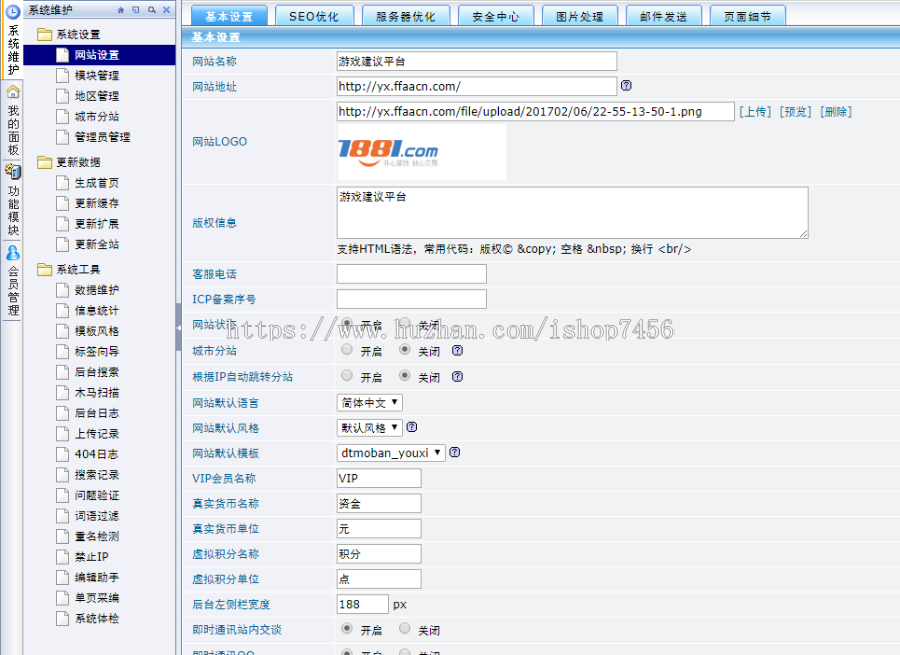Image resolution: width=900 pixels, height=655 pixels.
Task: Open the 网站默认语言 dropdown
Action: point(370,402)
